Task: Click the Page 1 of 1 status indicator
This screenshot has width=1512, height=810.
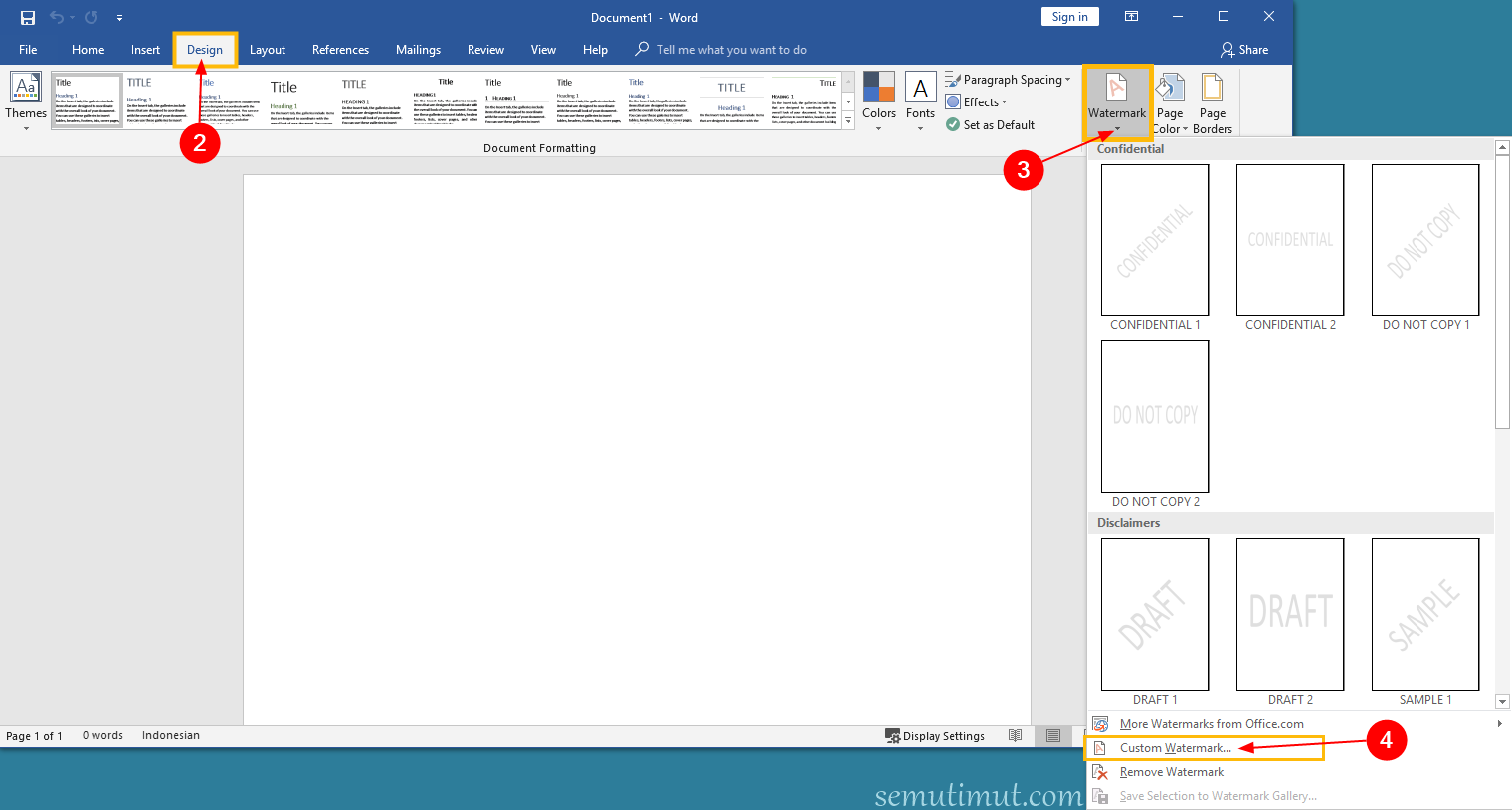Action: tap(34, 736)
